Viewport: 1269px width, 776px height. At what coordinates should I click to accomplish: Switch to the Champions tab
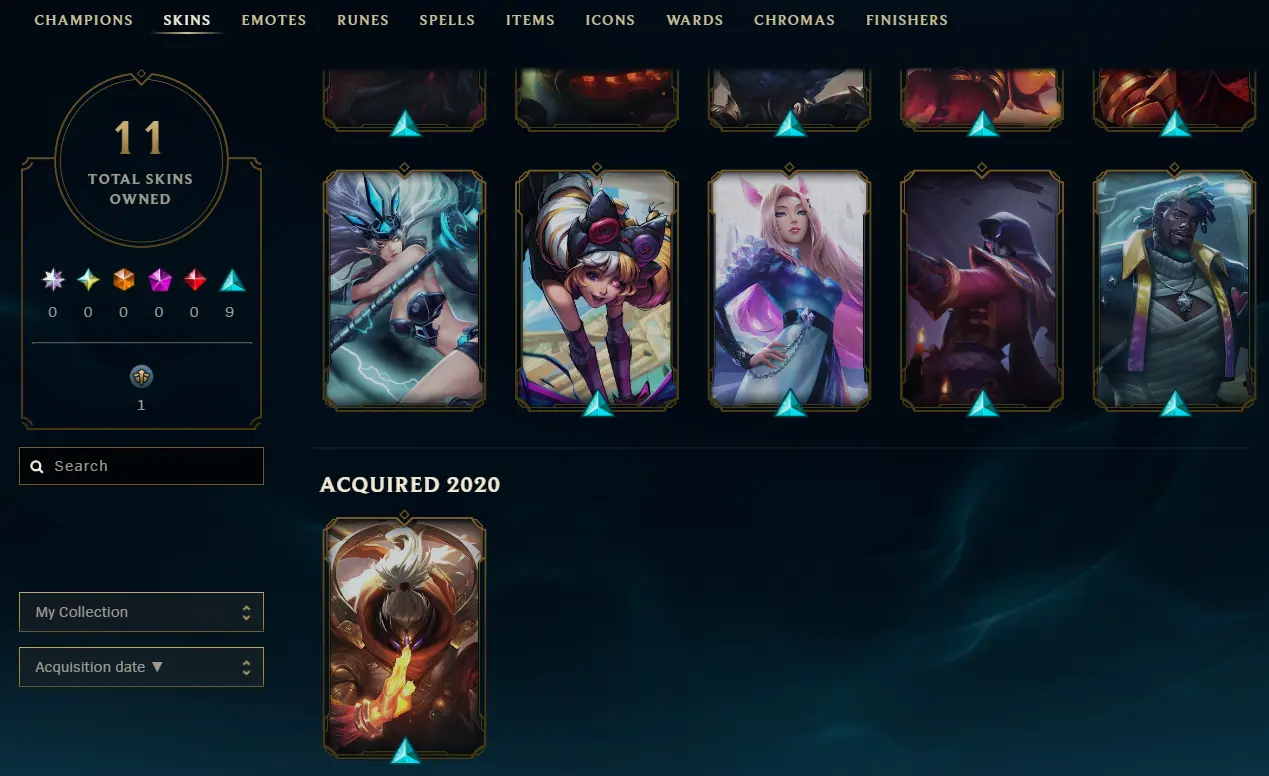(83, 20)
